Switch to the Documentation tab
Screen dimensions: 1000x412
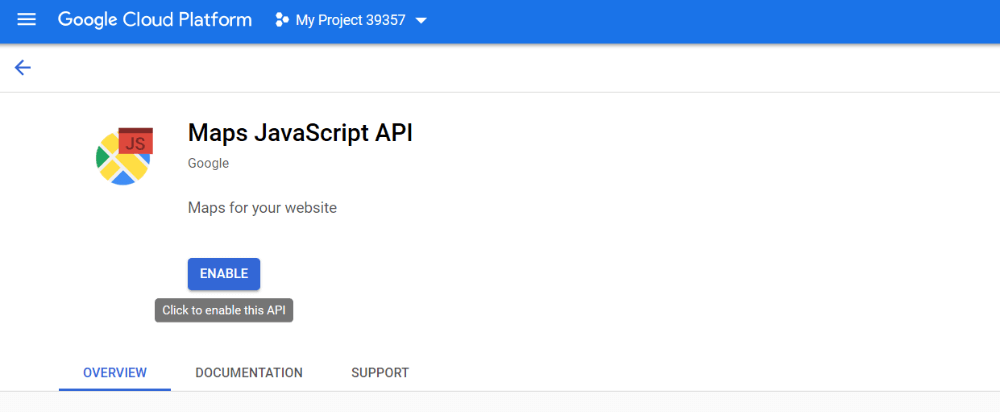tap(249, 372)
